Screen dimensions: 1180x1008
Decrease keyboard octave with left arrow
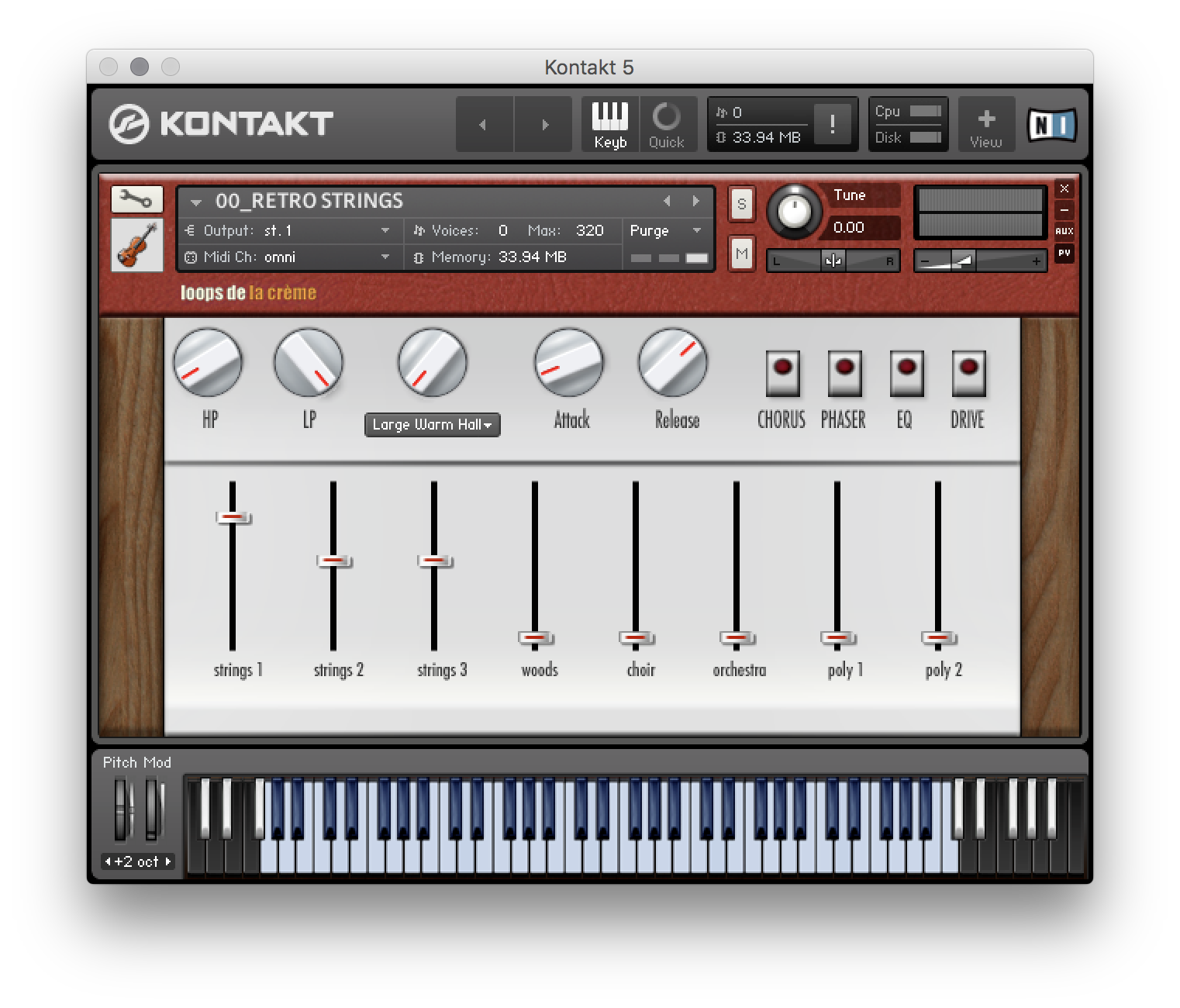pos(109,861)
